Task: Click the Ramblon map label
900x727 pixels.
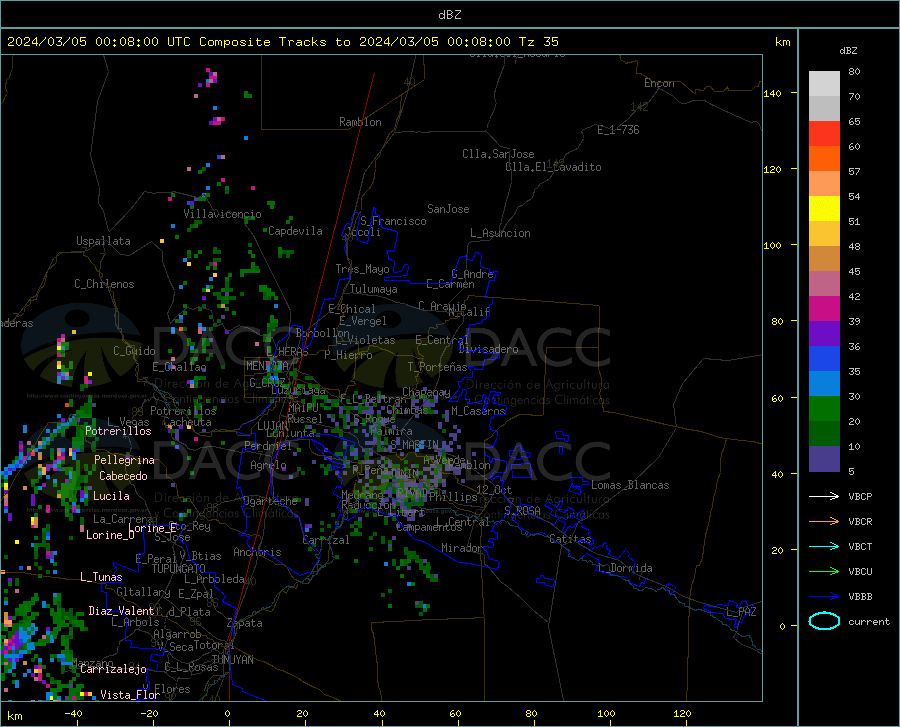Action: (x=360, y=122)
